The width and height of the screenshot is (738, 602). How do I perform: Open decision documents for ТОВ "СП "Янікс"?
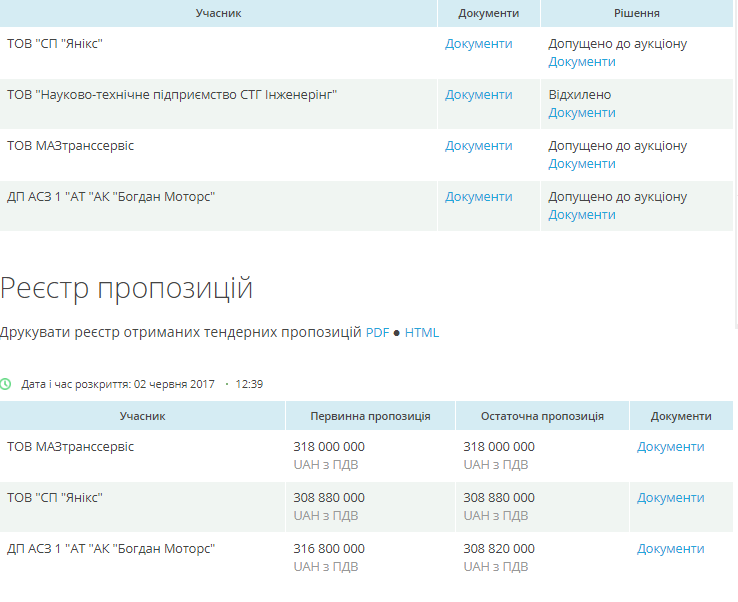pos(581,62)
